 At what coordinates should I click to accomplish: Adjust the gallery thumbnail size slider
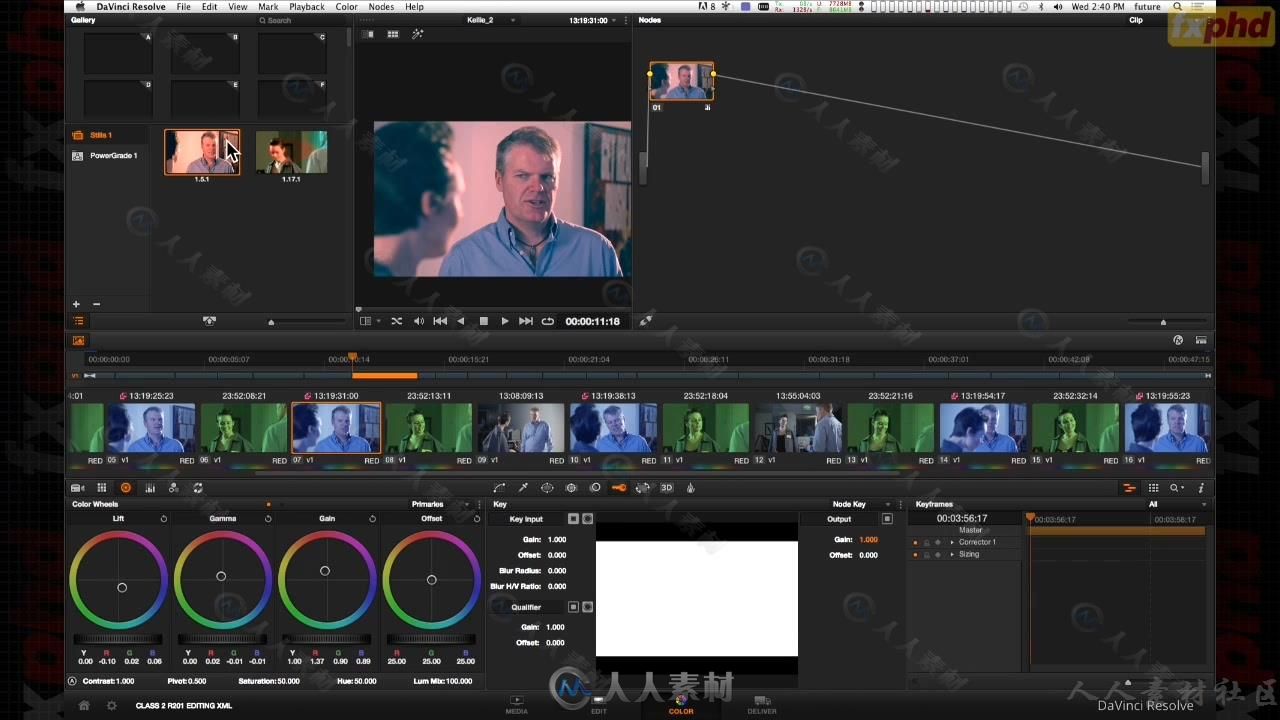(271, 322)
